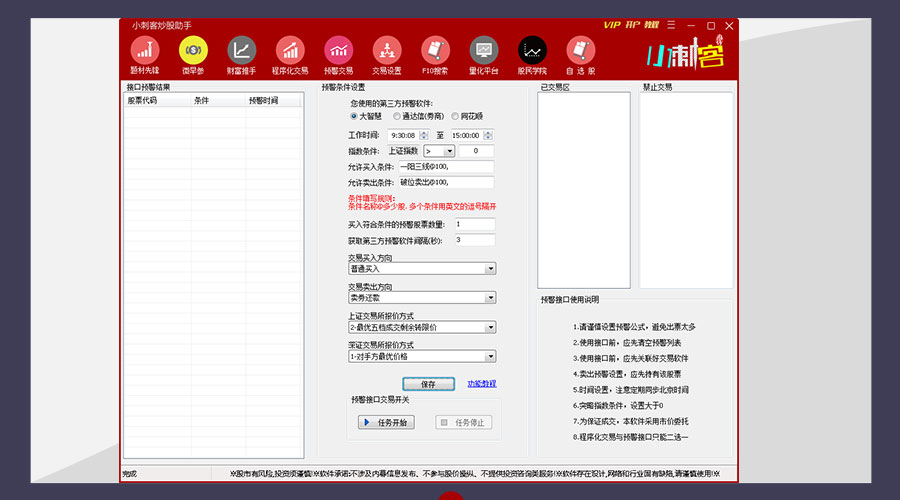Click the 保存 button
Screen dimensions: 900x500
tap(429, 384)
